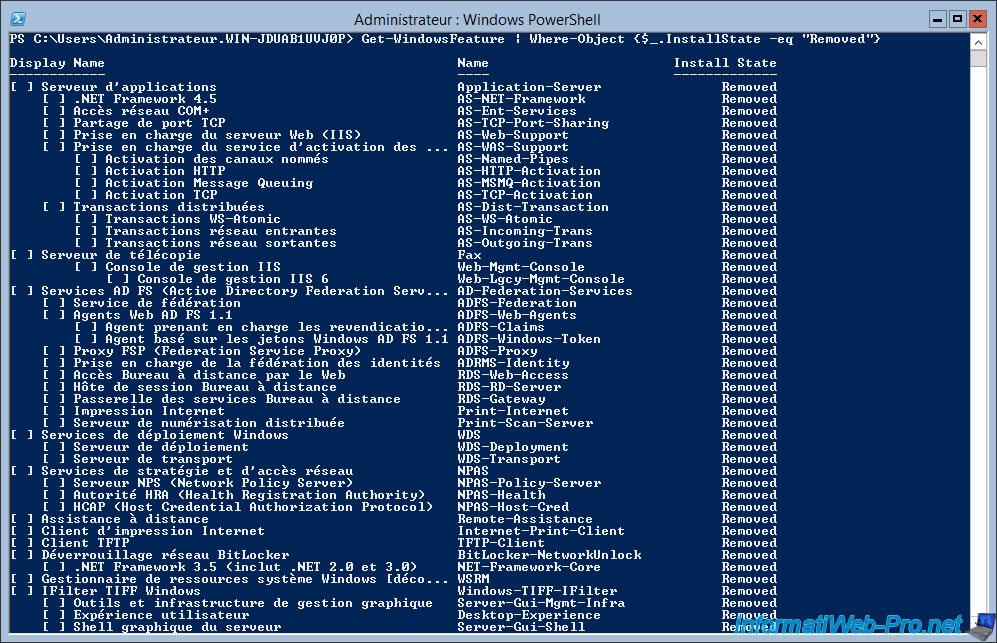Image resolution: width=997 pixels, height=643 pixels.
Task: Click AS-TCP-Activation feature name
Action: pyautogui.click(x=525, y=195)
